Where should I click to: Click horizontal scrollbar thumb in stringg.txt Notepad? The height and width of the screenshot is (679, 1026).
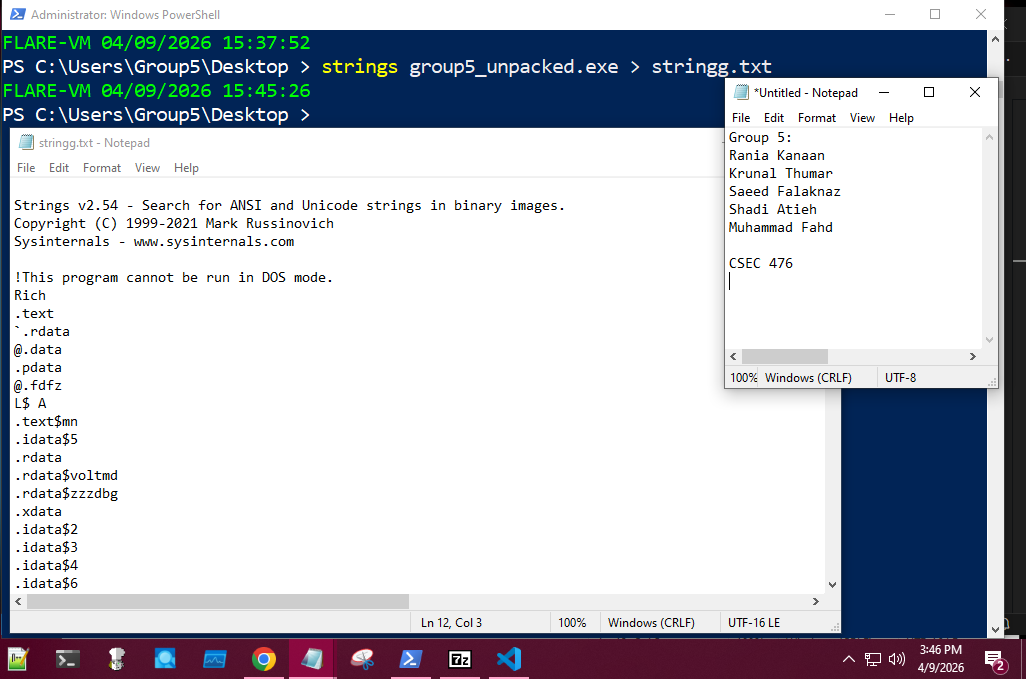tap(218, 601)
